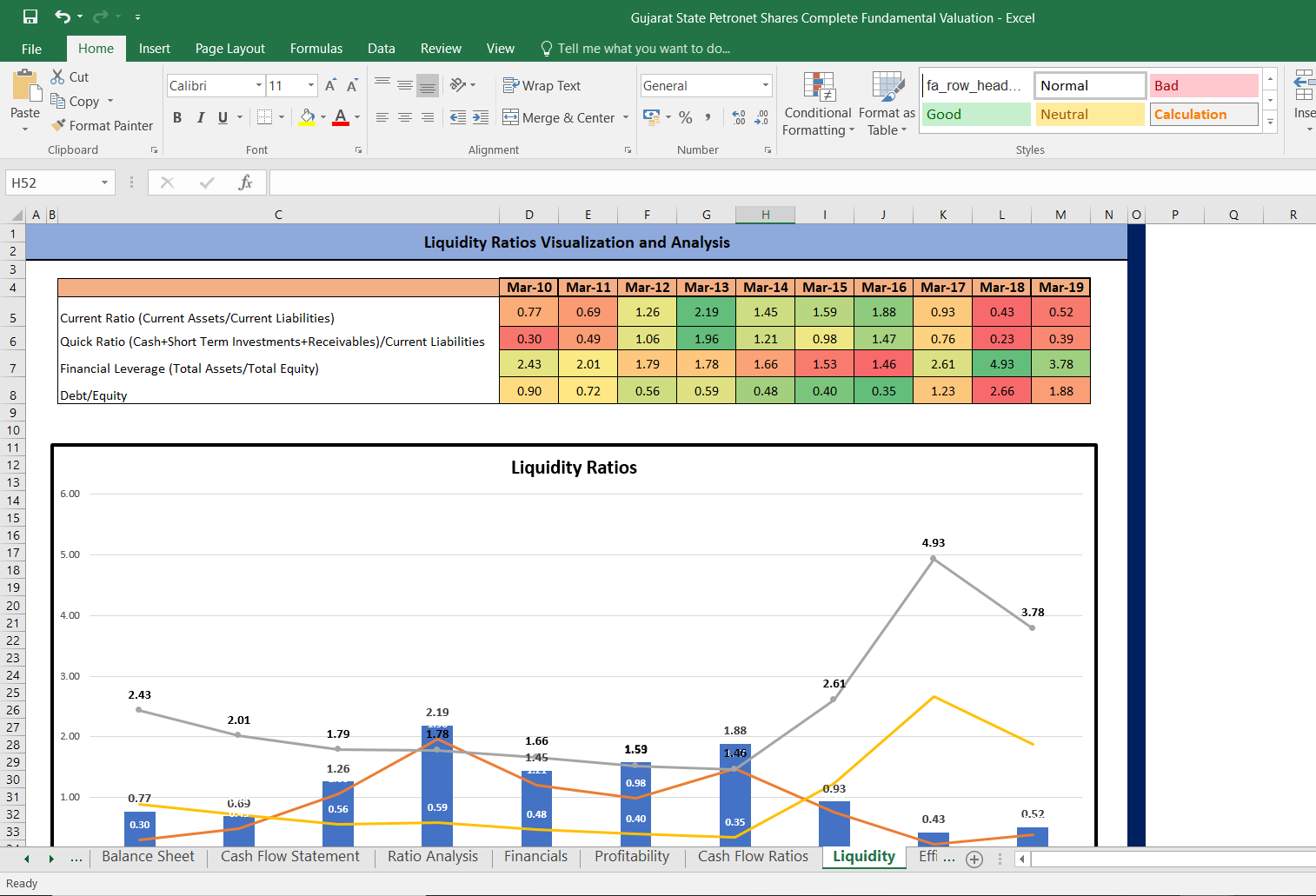This screenshot has height=896, width=1316.
Task: Open Font dialog launcher
Action: (358, 150)
